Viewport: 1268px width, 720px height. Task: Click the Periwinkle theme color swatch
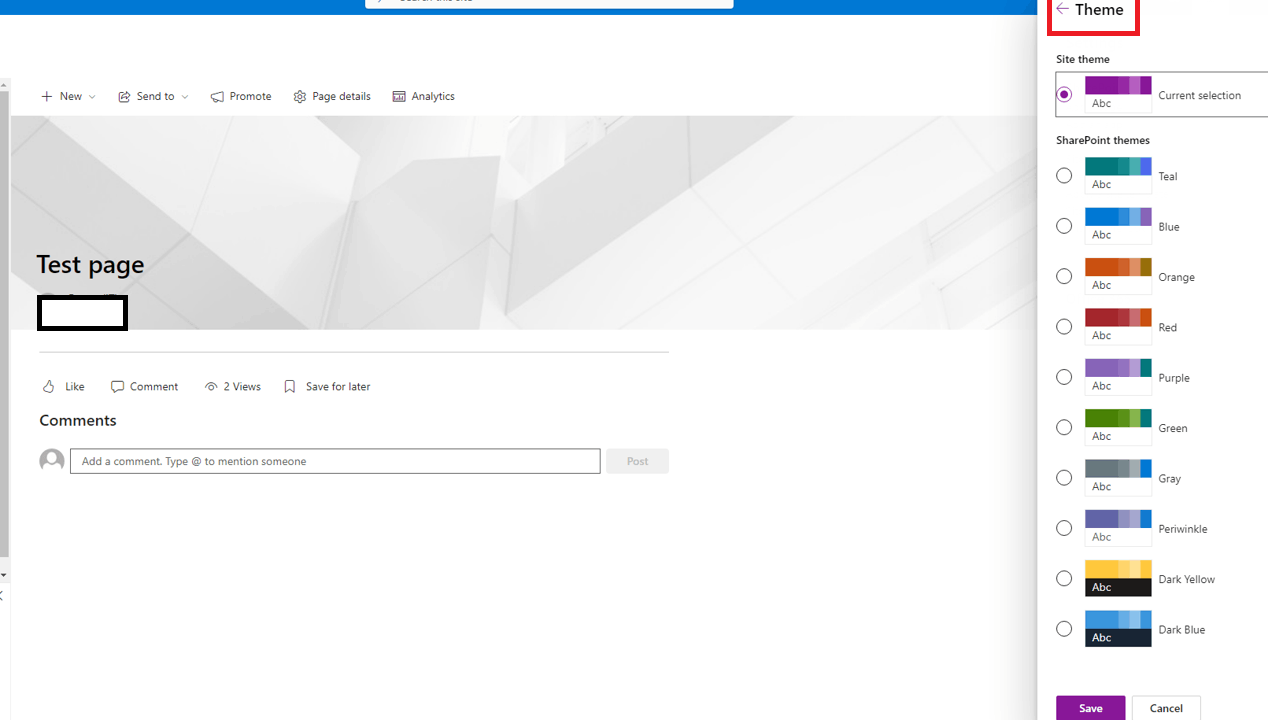tap(1118, 528)
